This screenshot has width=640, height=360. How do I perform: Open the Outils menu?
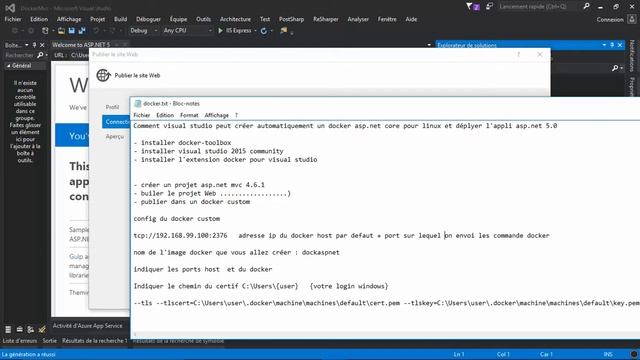click(203, 19)
